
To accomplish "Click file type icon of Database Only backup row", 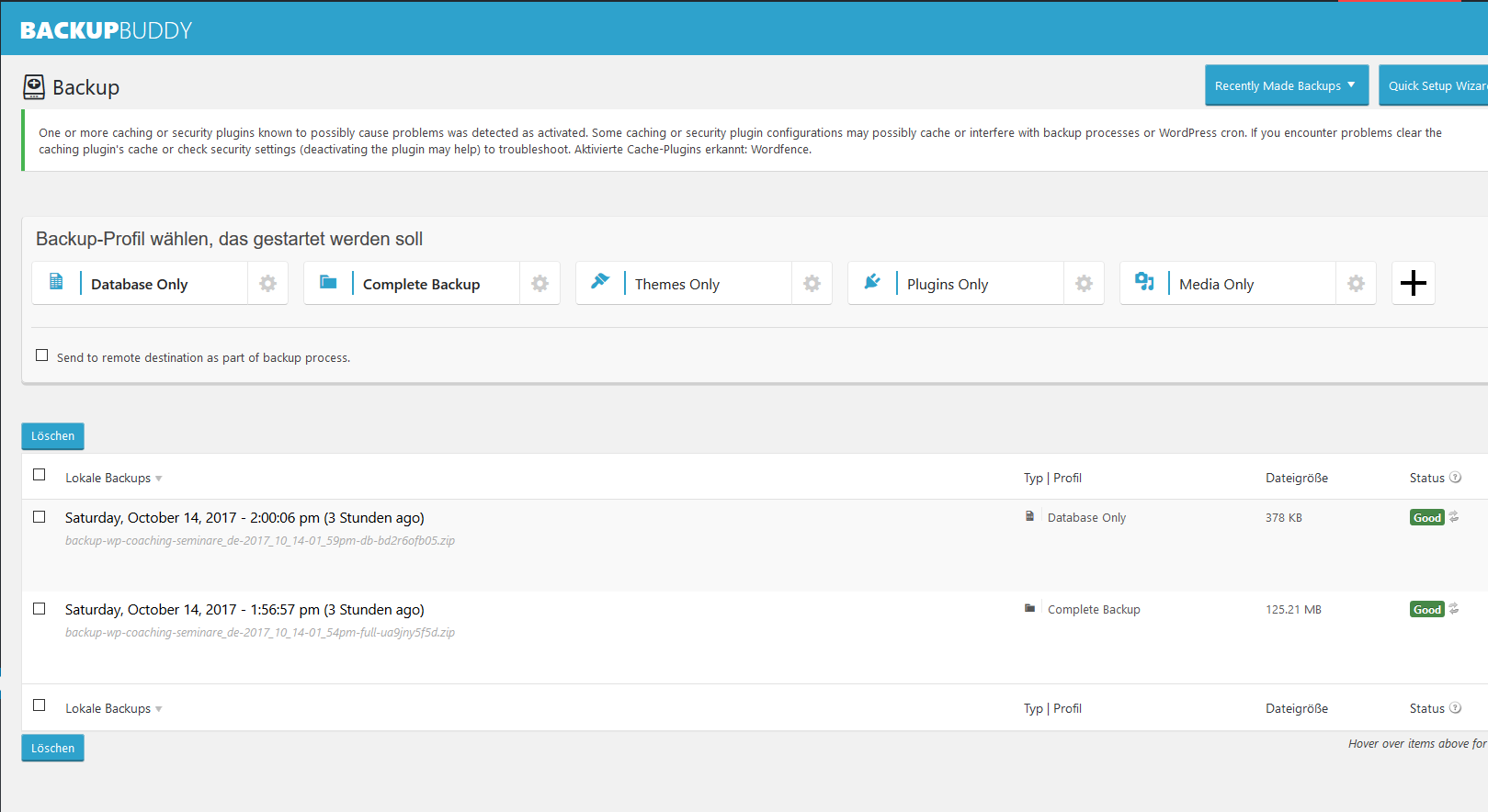I will pos(1029,516).
